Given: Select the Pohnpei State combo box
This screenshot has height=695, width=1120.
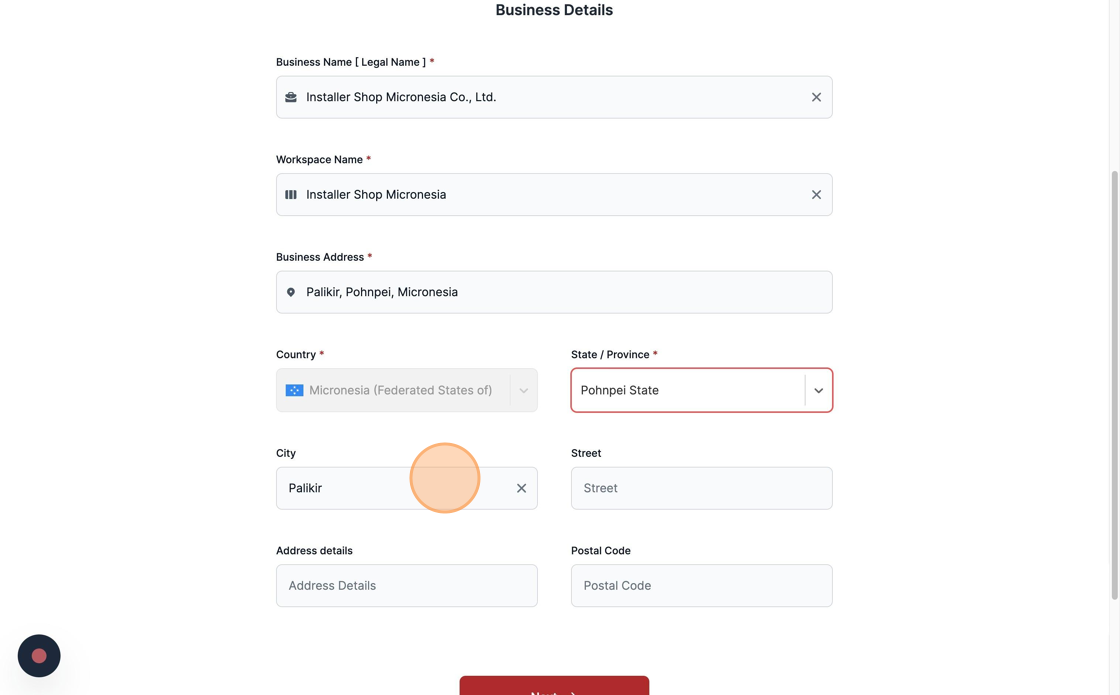Looking at the screenshot, I should (701, 390).
